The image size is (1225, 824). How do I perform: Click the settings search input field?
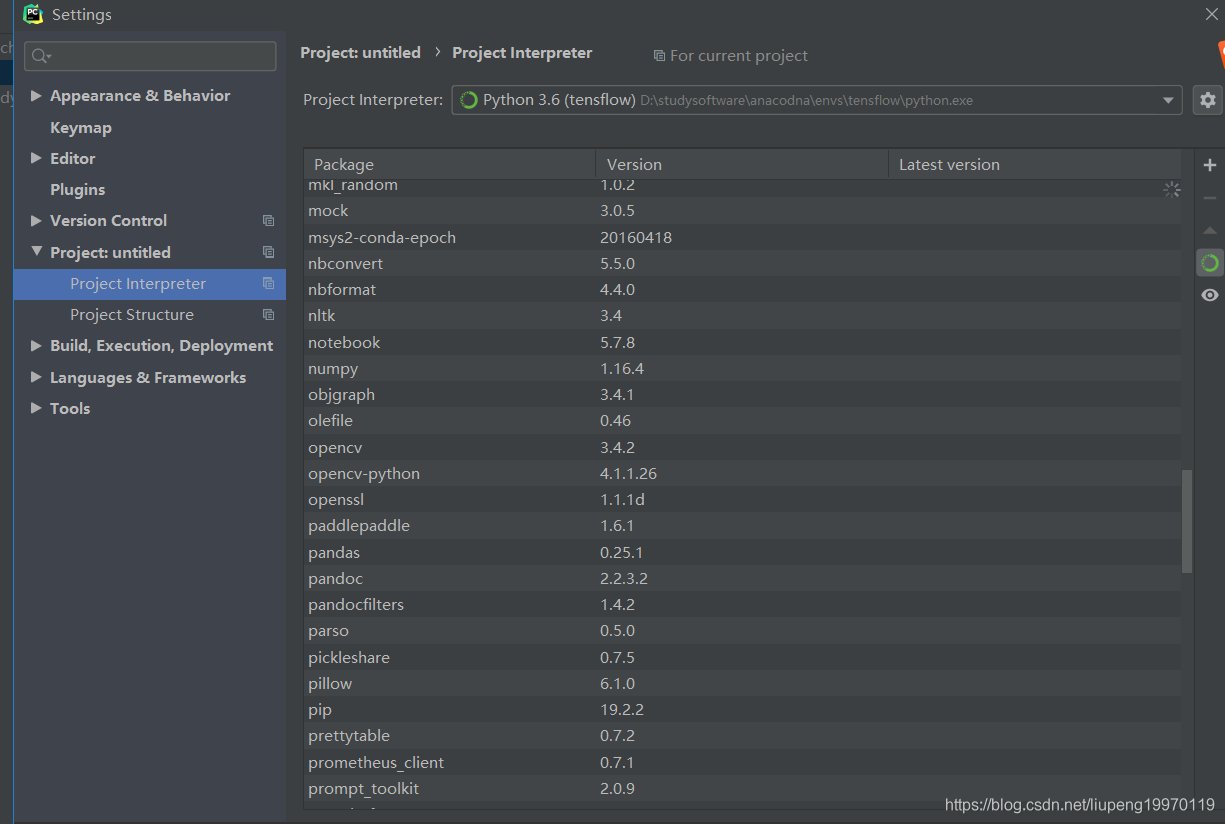[150, 56]
